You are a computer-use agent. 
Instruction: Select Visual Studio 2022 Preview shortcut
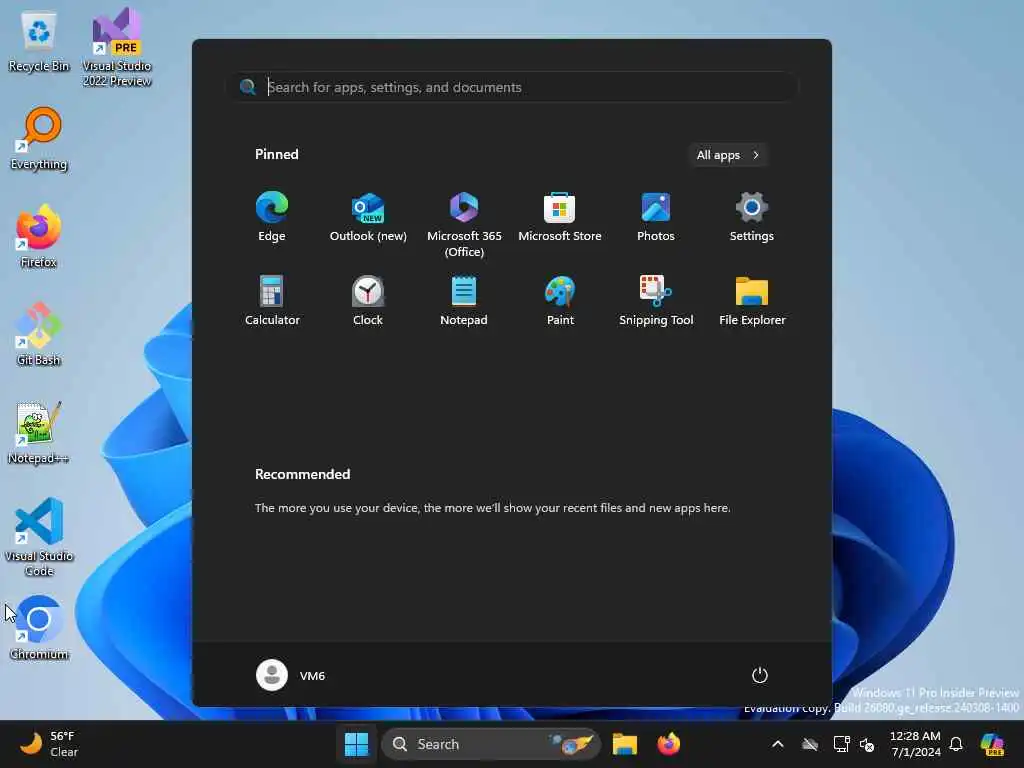click(117, 47)
